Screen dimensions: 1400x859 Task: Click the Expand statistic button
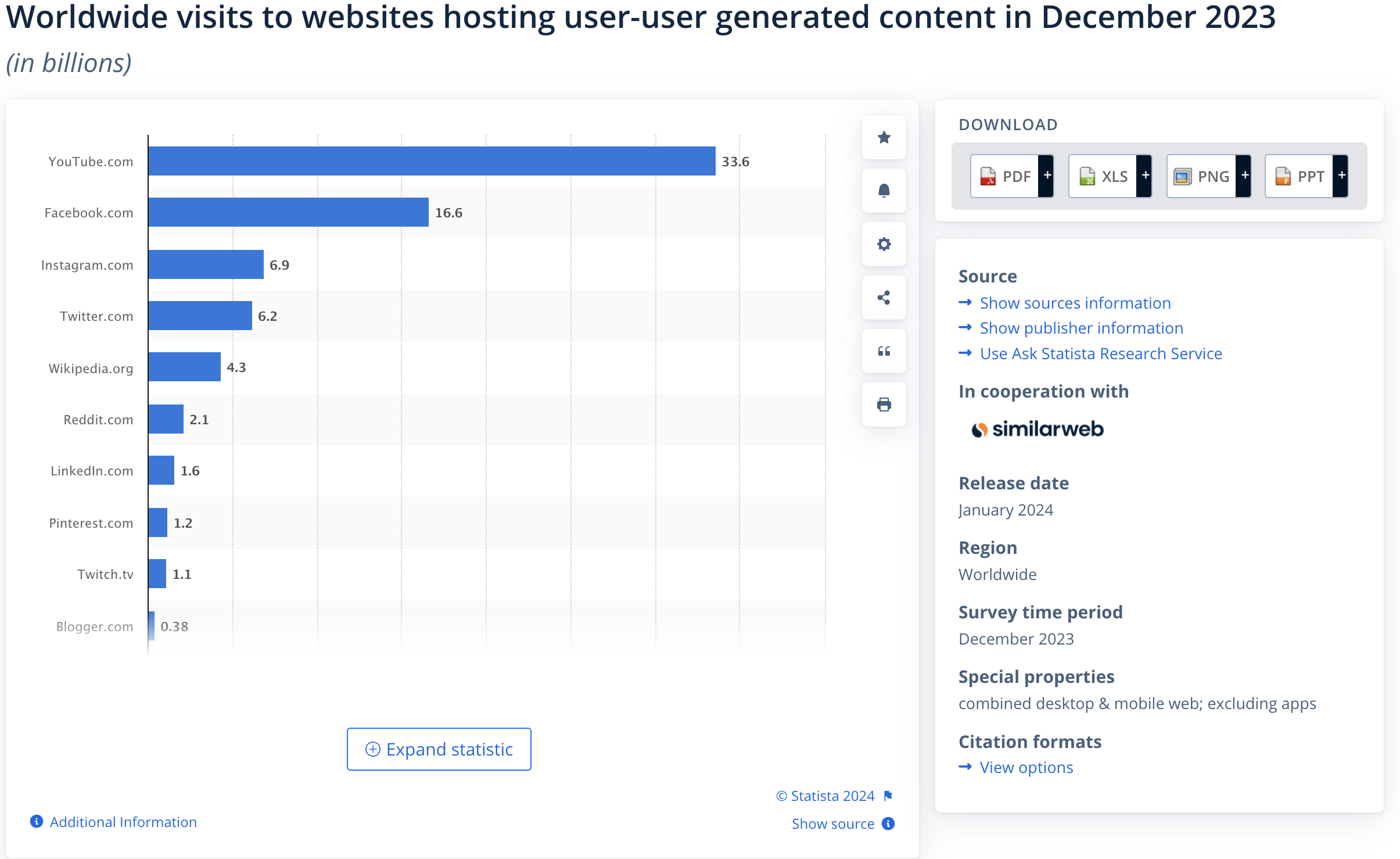point(439,749)
